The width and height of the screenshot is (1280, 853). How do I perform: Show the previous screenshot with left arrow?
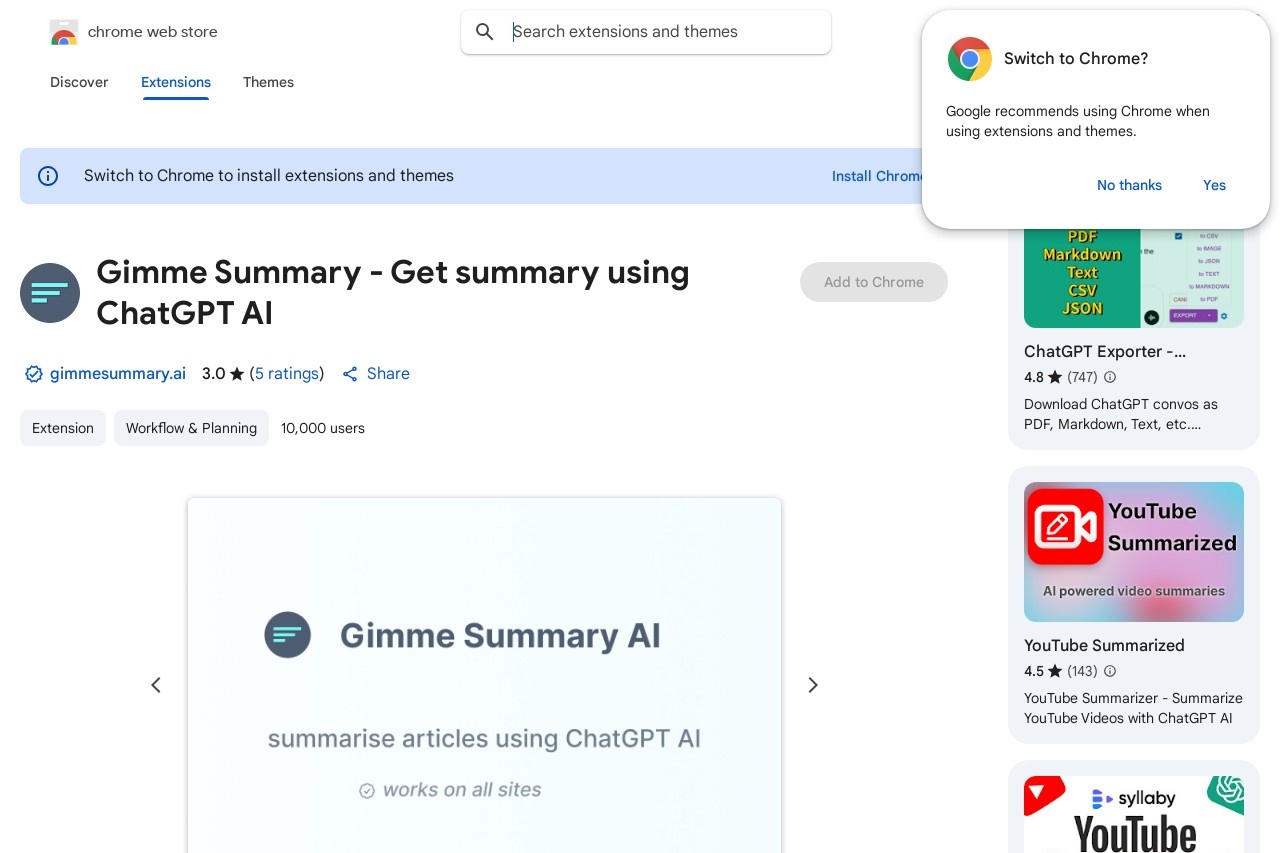pos(156,685)
